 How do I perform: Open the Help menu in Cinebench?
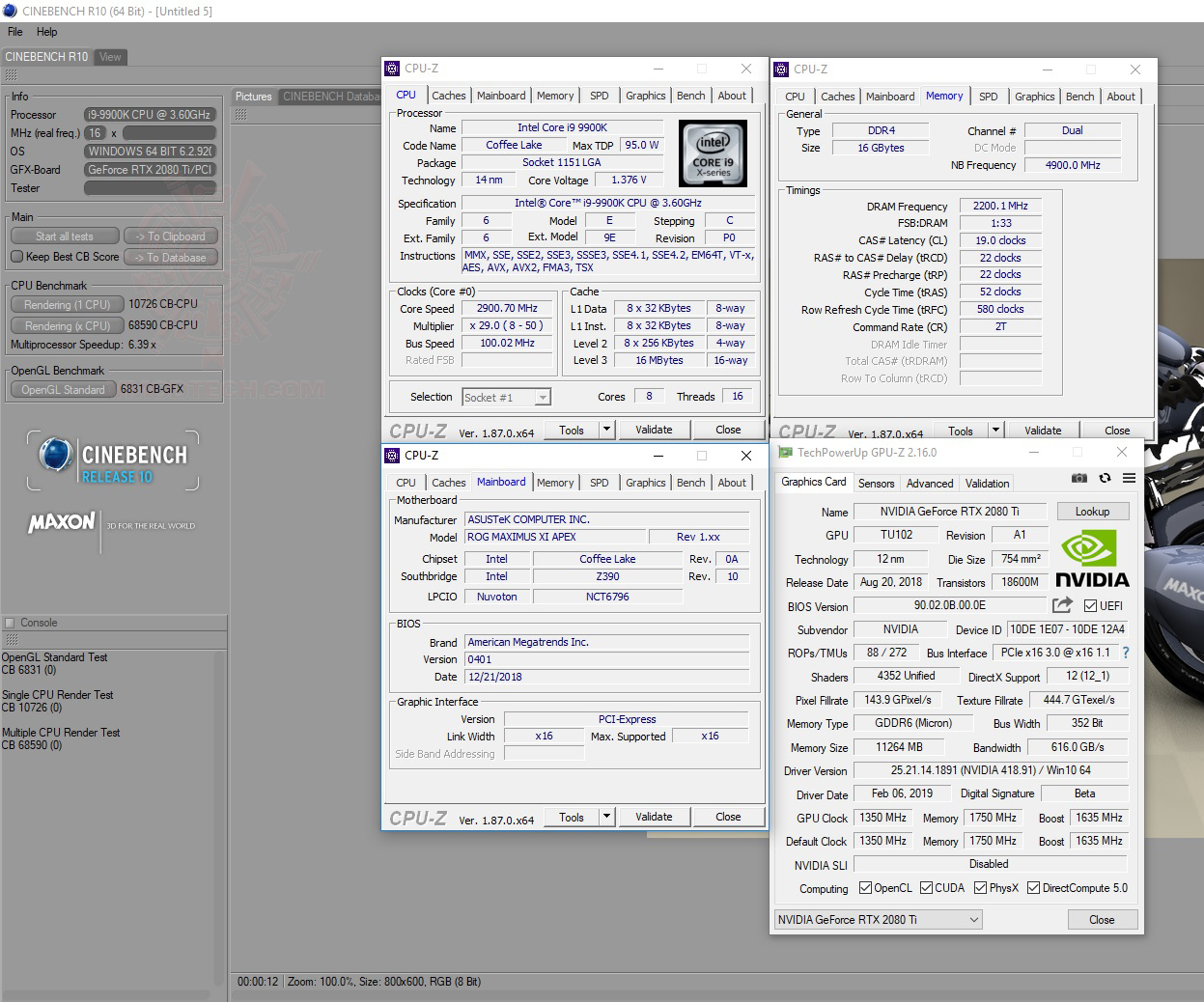(x=47, y=32)
